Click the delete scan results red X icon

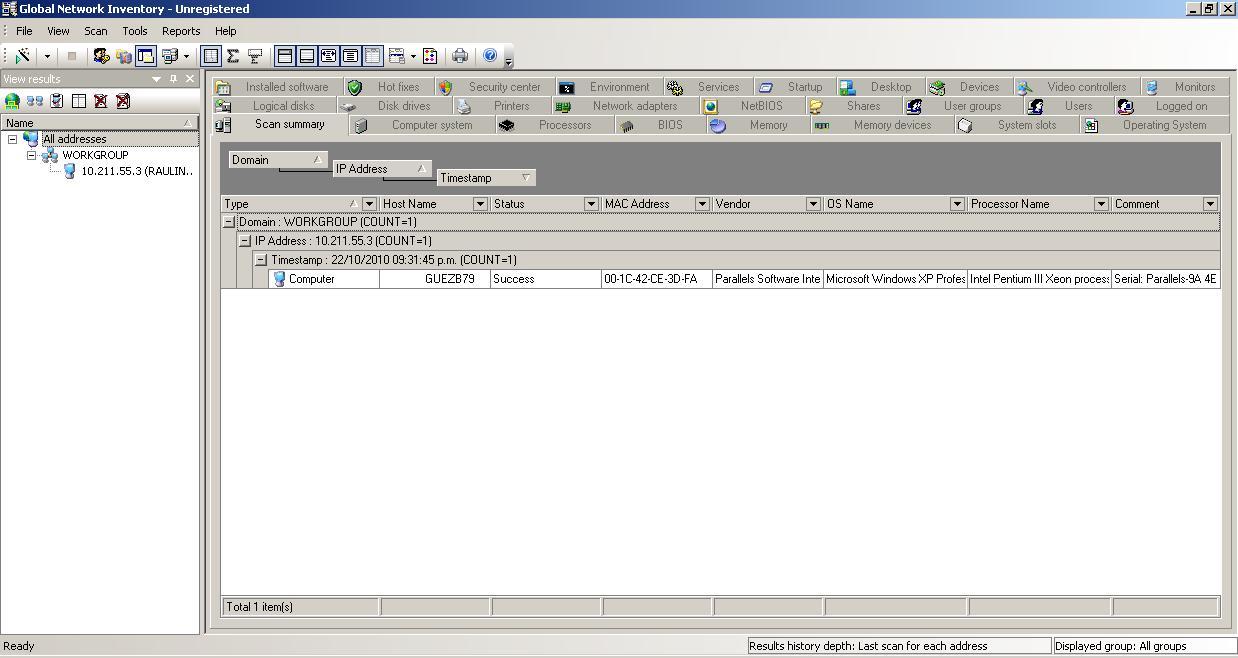[100, 100]
